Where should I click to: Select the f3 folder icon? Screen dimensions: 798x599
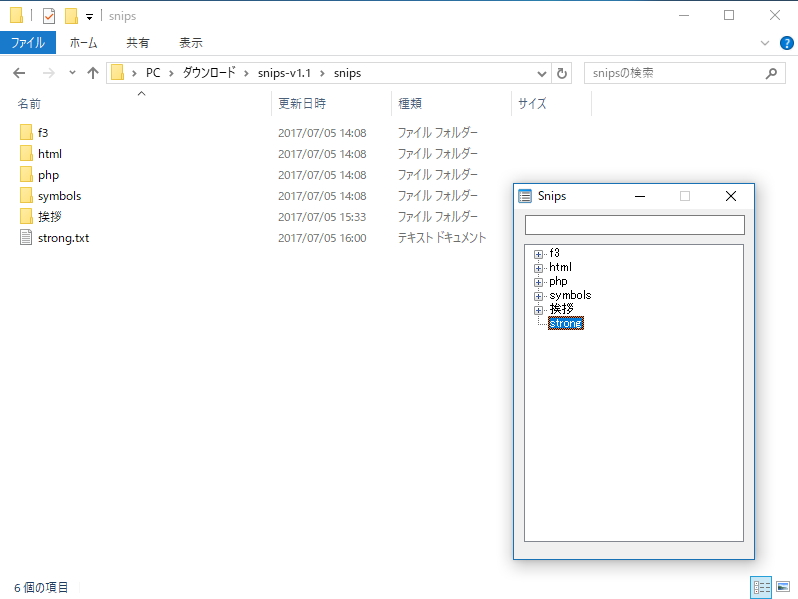click(x=26, y=133)
